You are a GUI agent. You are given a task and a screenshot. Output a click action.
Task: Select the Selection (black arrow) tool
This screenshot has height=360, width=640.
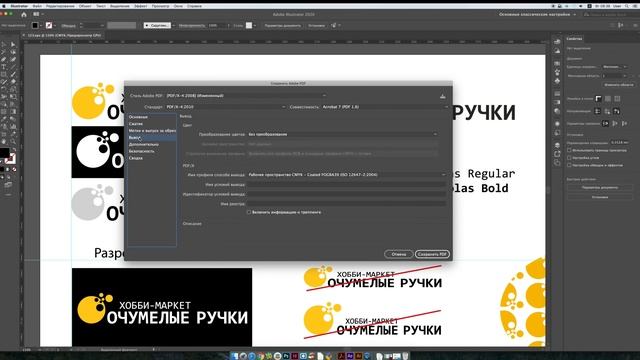(4, 44)
